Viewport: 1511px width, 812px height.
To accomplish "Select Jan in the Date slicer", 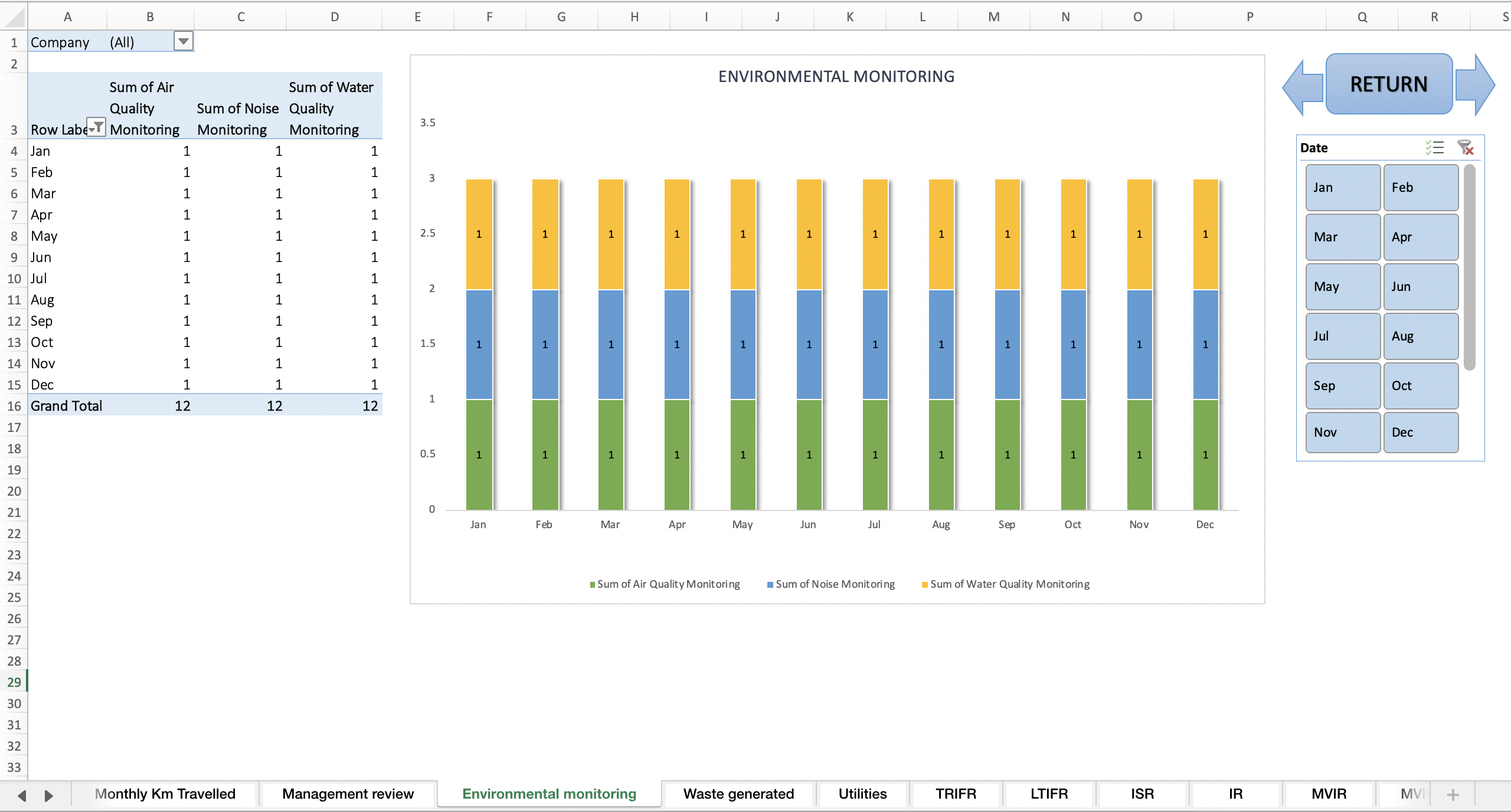I will (1342, 187).
